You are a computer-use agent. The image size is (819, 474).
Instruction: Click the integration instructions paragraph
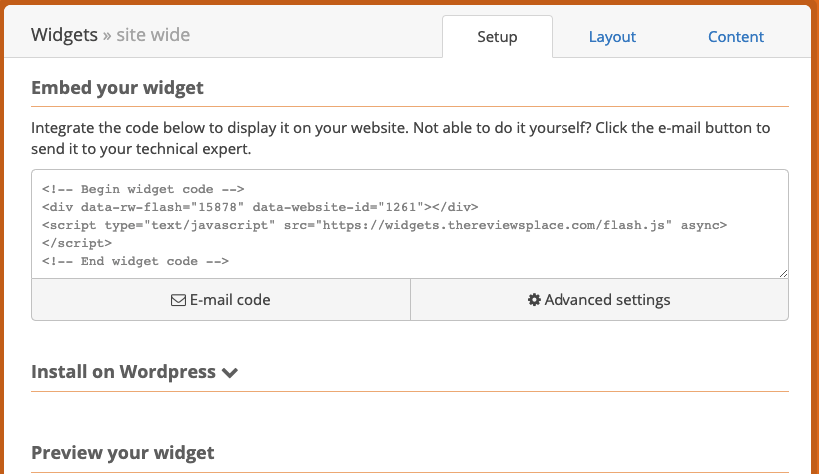coord(401,138)
